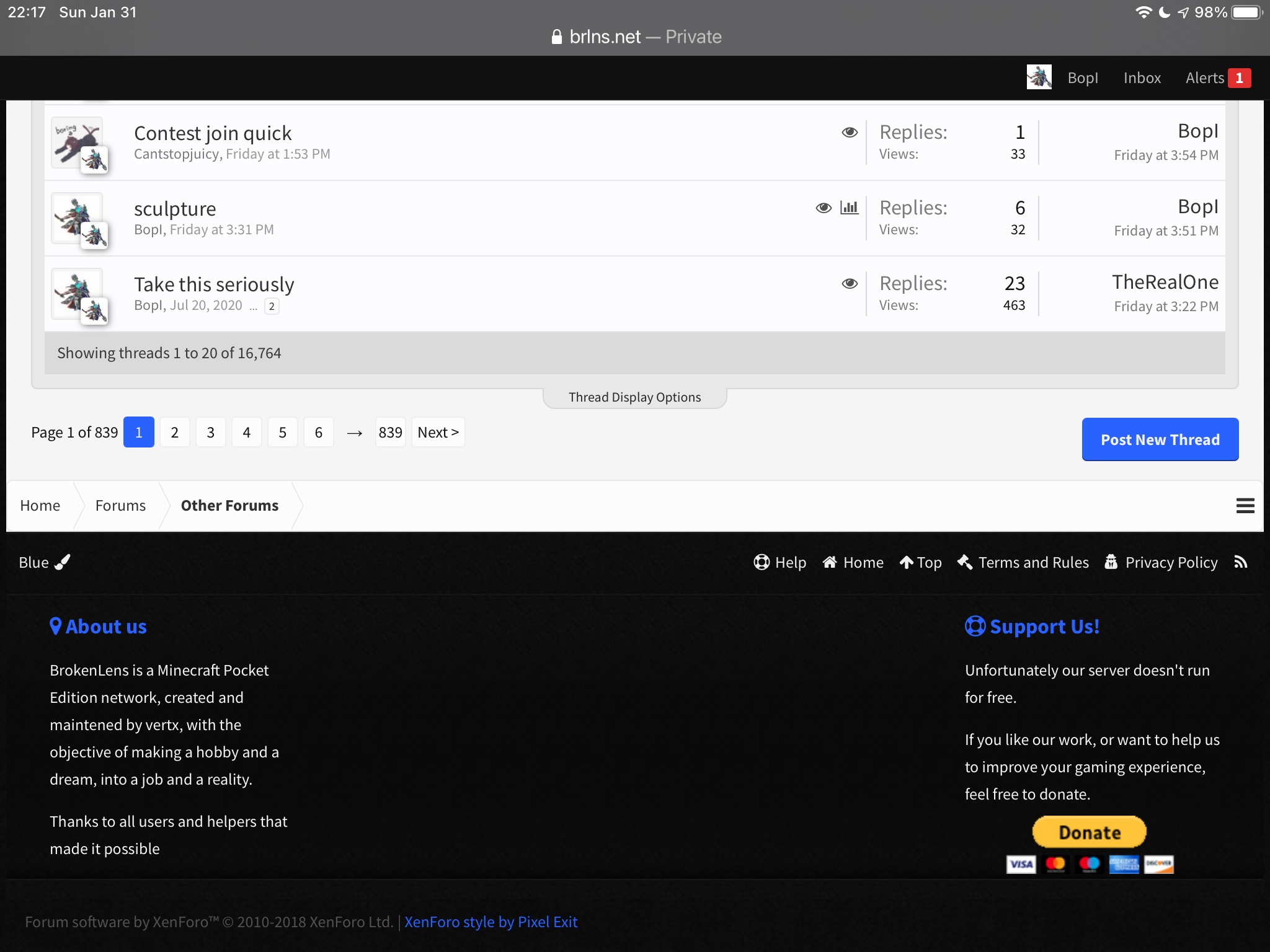Toggle watch eye icon on sculpture thread
The width and height of the screenshot is (1270, 952).
click(824, 208)
